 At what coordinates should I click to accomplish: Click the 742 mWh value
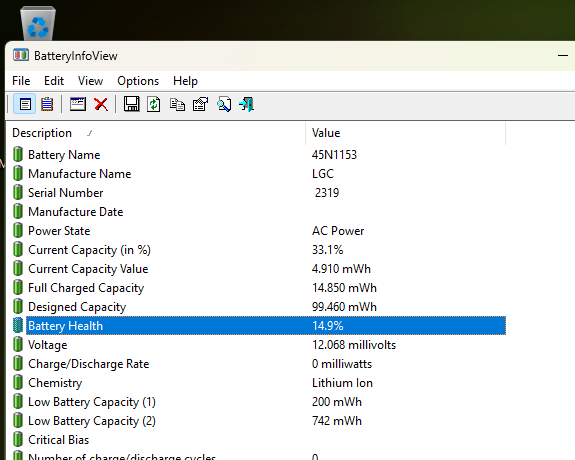click(x=337, y=421)
